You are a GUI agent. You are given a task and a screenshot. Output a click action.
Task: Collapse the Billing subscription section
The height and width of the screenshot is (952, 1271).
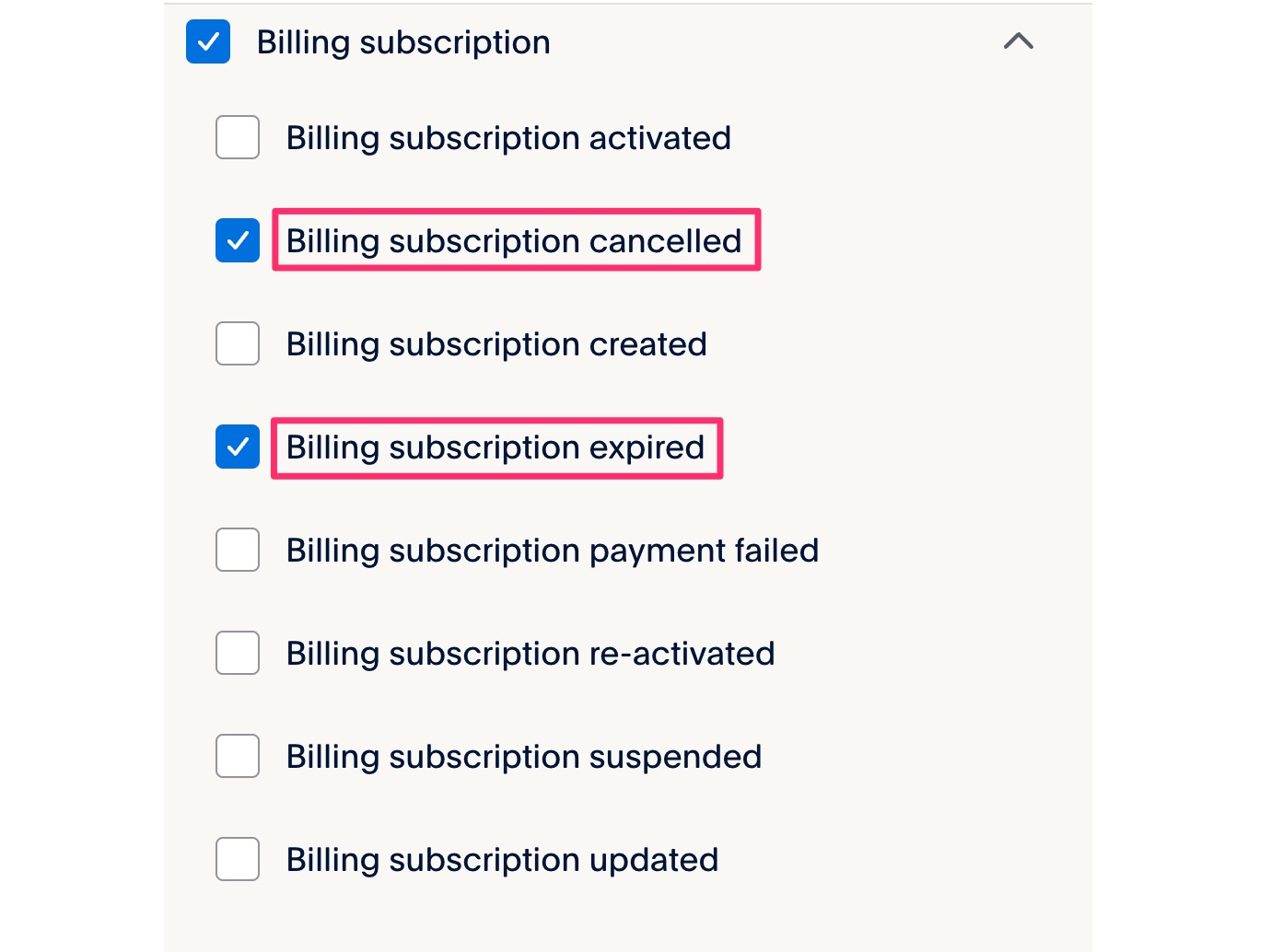click(x=1017, y=41)
